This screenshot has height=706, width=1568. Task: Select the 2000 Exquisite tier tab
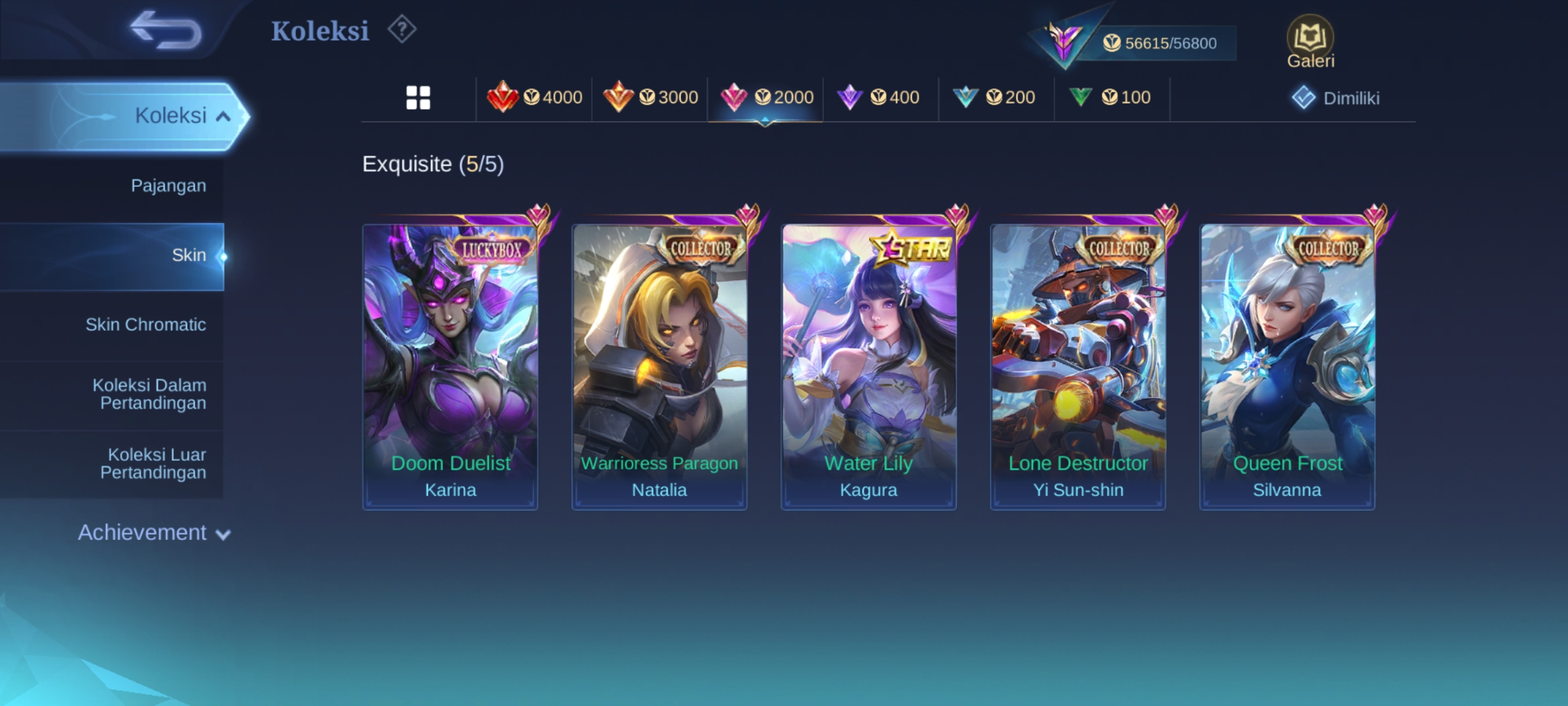click(x=766, y=97)
